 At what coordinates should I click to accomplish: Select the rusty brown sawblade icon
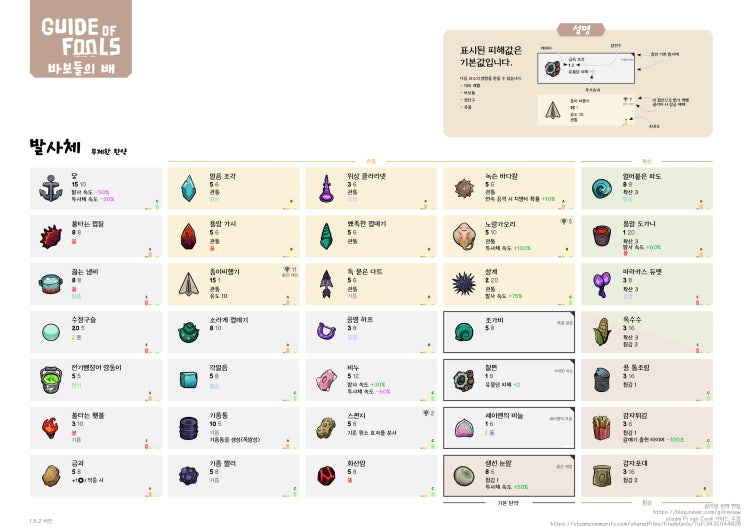tap(464, 189)
